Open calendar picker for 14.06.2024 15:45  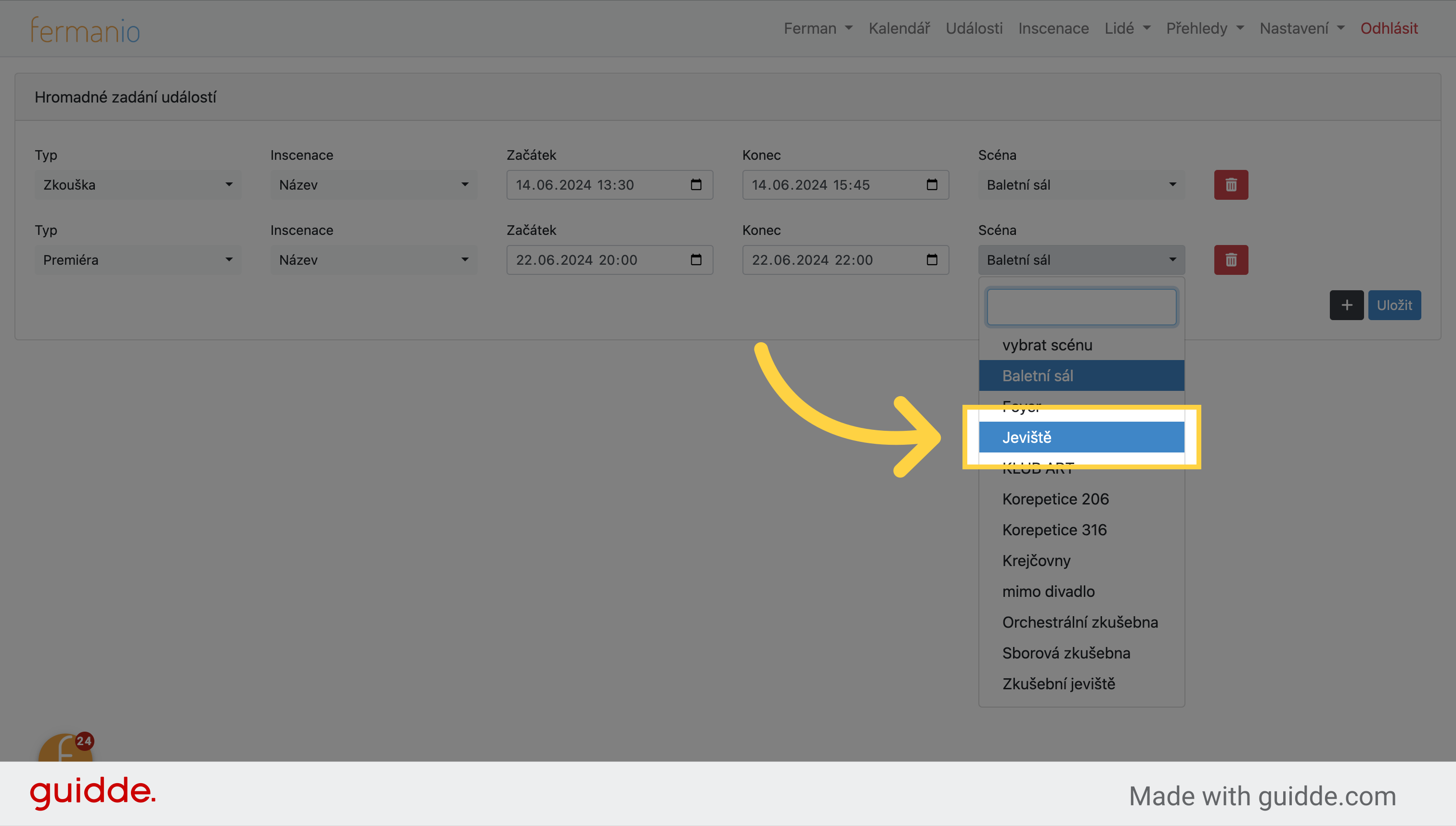pyautogui.click(x=932, y=185)
